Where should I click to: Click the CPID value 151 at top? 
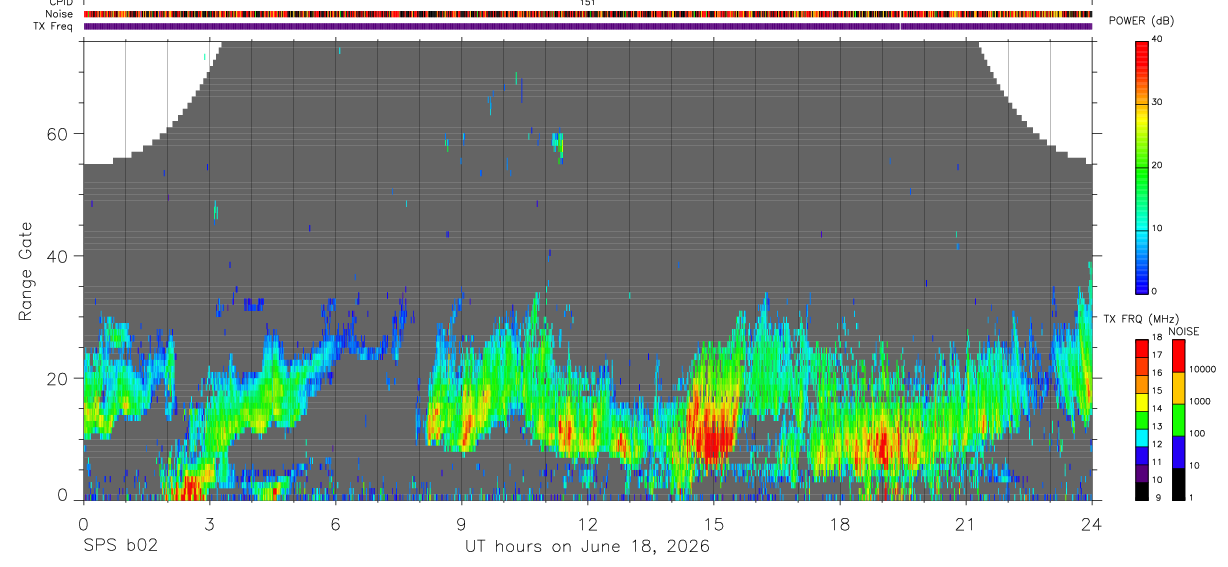click(588, 3)
